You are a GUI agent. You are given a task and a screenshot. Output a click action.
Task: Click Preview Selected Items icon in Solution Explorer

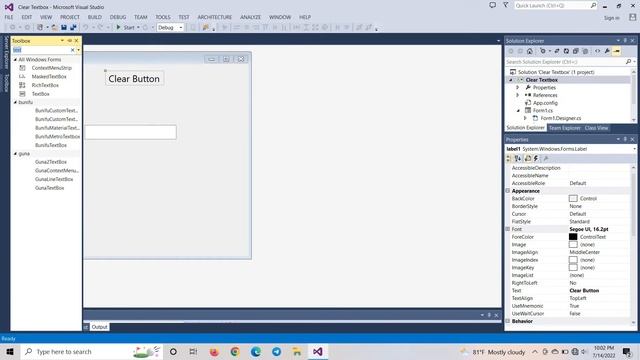(616, 51)
